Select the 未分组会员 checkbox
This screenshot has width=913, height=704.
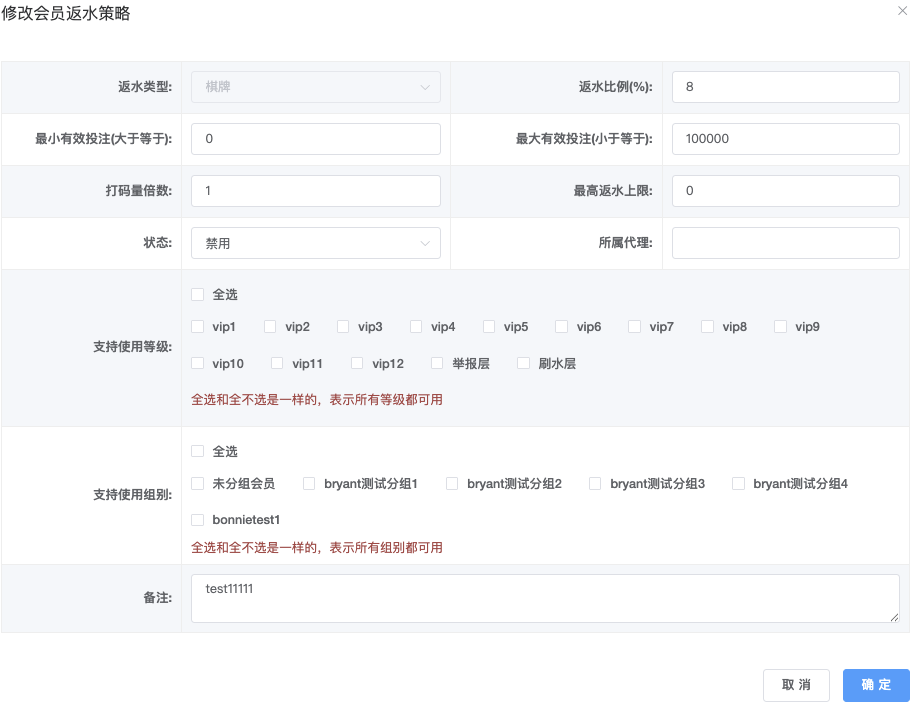(x=198, y=484)
